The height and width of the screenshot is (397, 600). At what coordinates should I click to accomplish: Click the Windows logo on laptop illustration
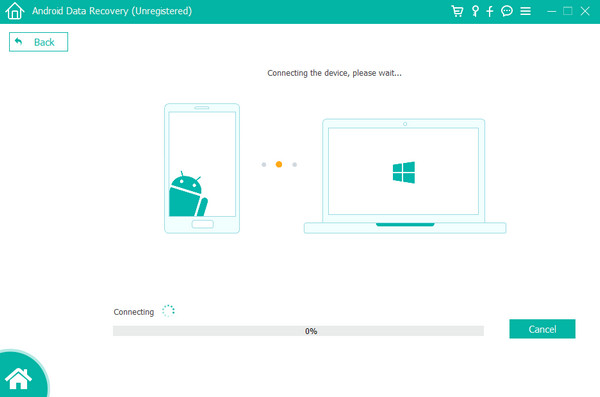click(404, 172)
